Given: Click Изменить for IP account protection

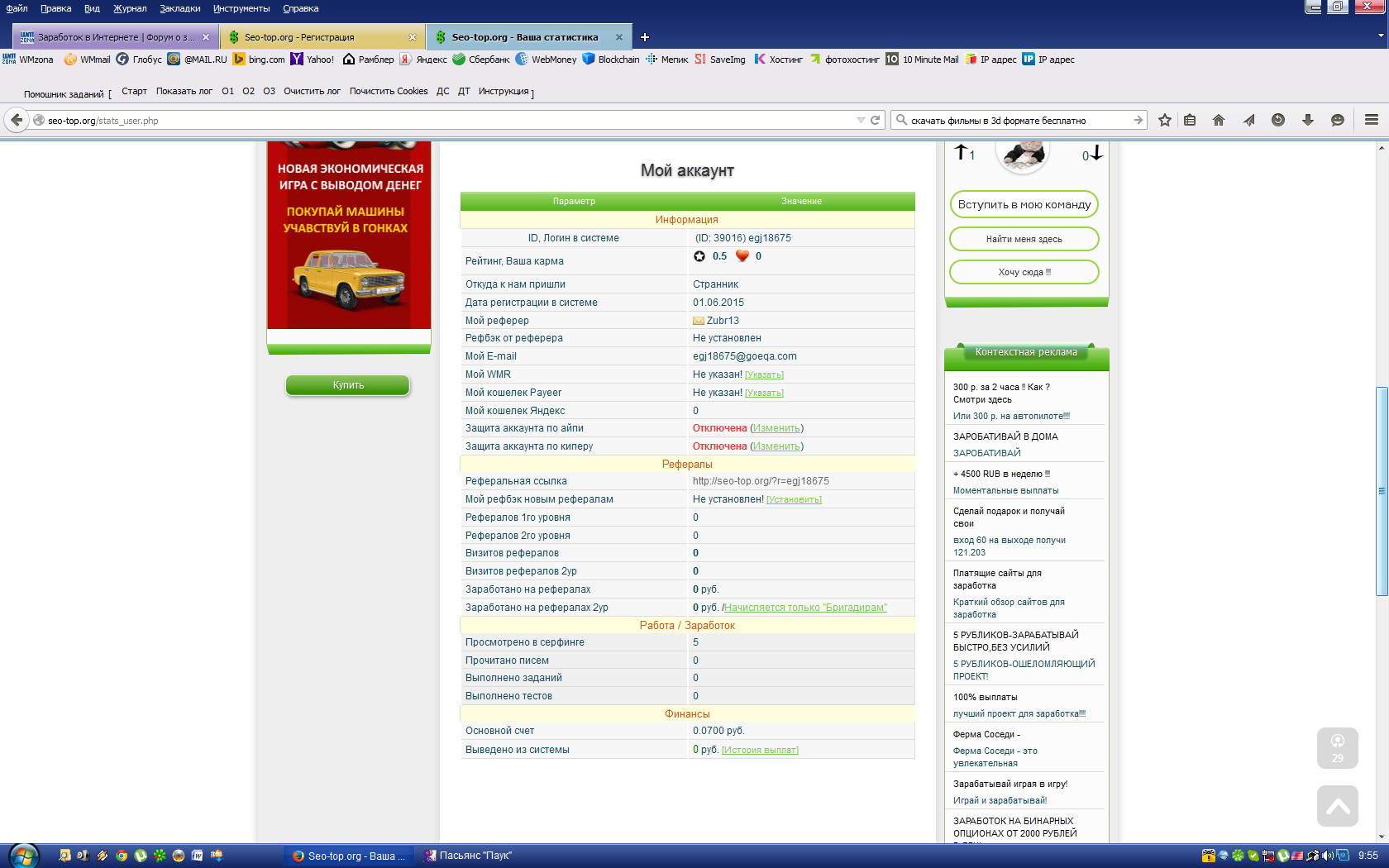Looking at the screenshot, I should pos(776,428).
